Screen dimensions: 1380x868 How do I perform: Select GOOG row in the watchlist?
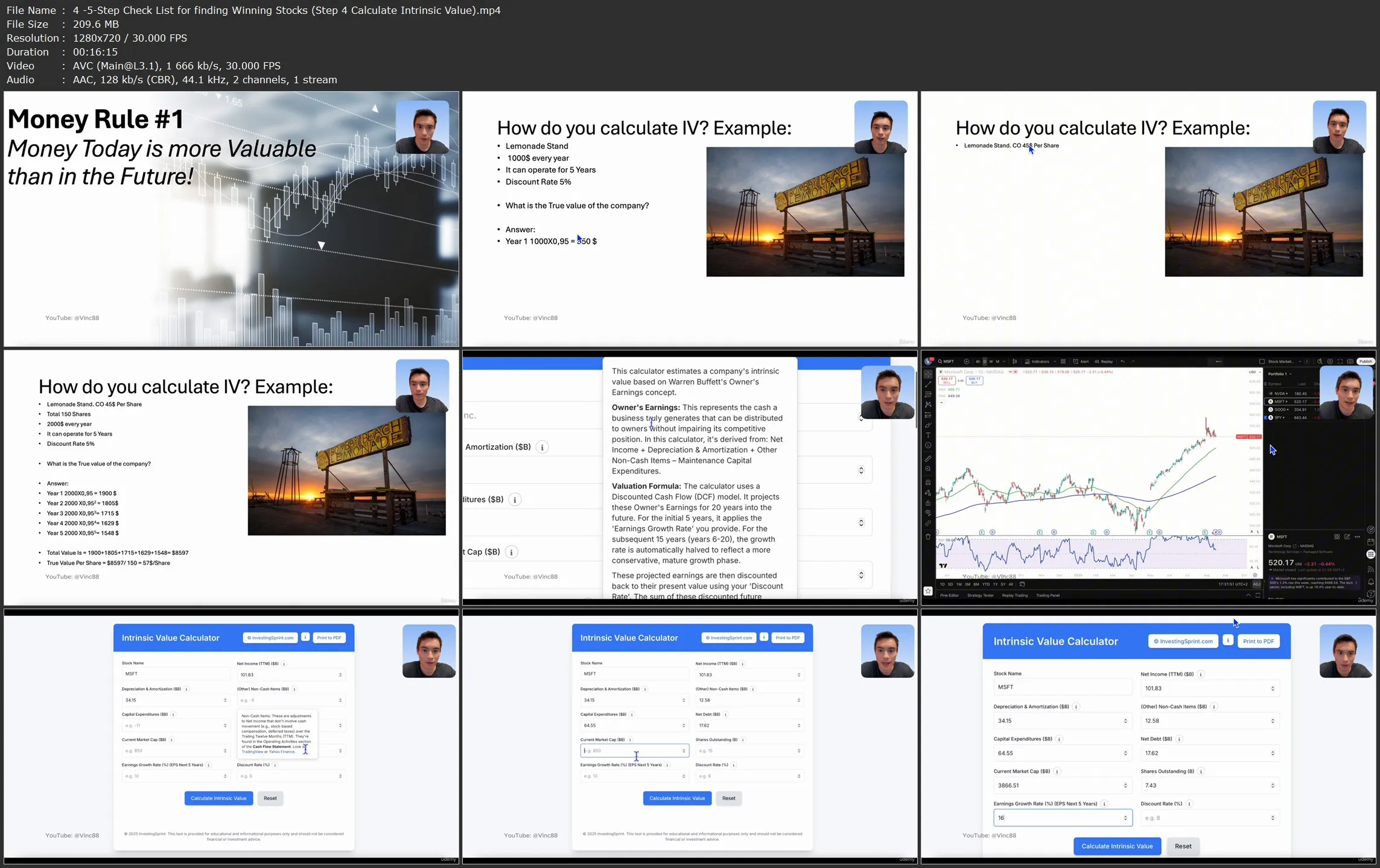1291,410
